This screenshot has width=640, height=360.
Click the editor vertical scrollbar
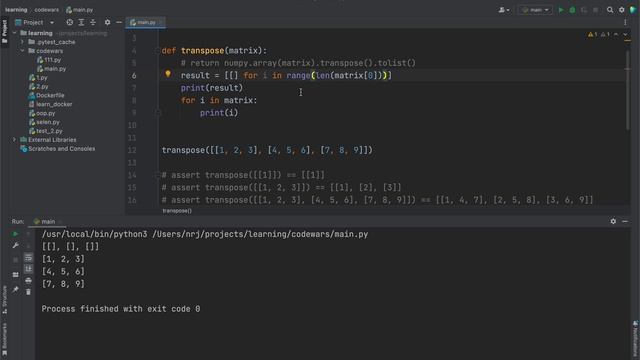(627, 90)
